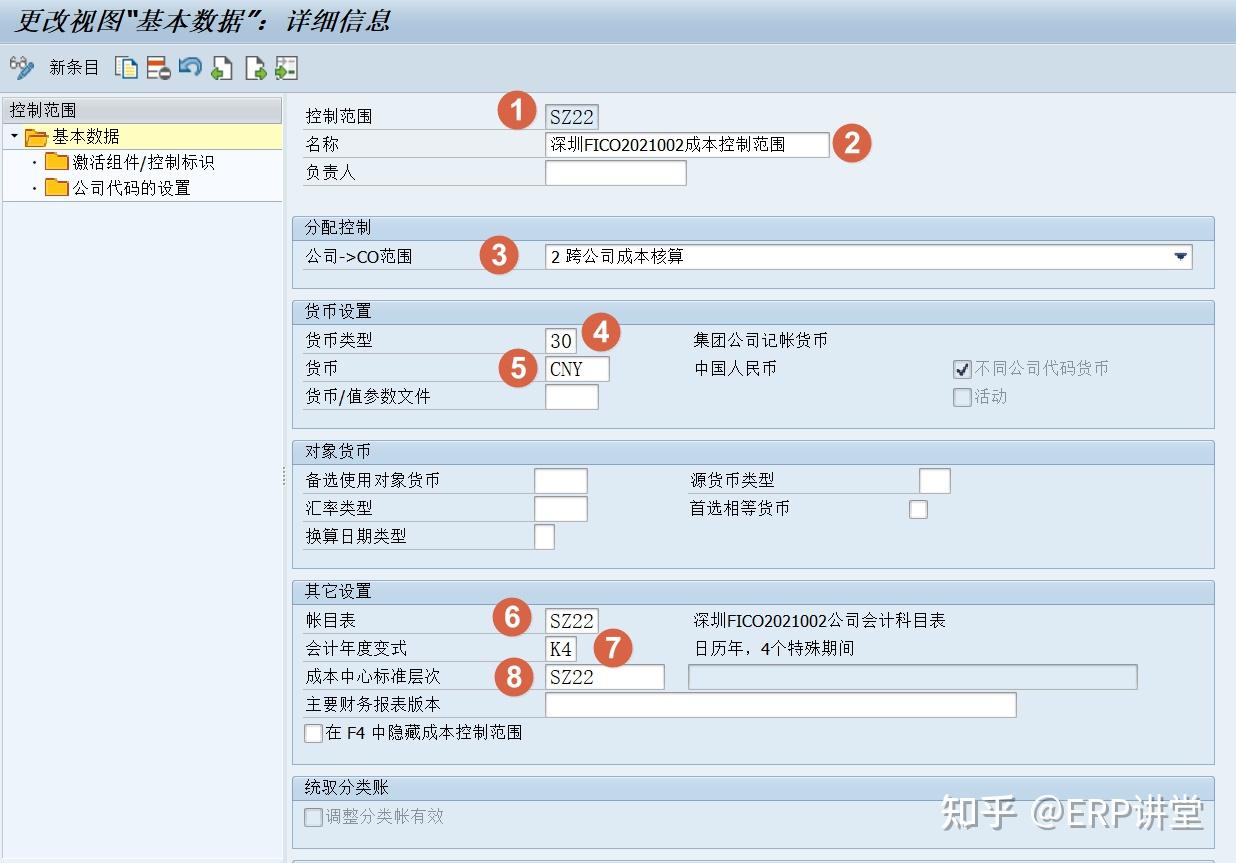
Task: Select the next entry icon
Action: click(253, 68)
